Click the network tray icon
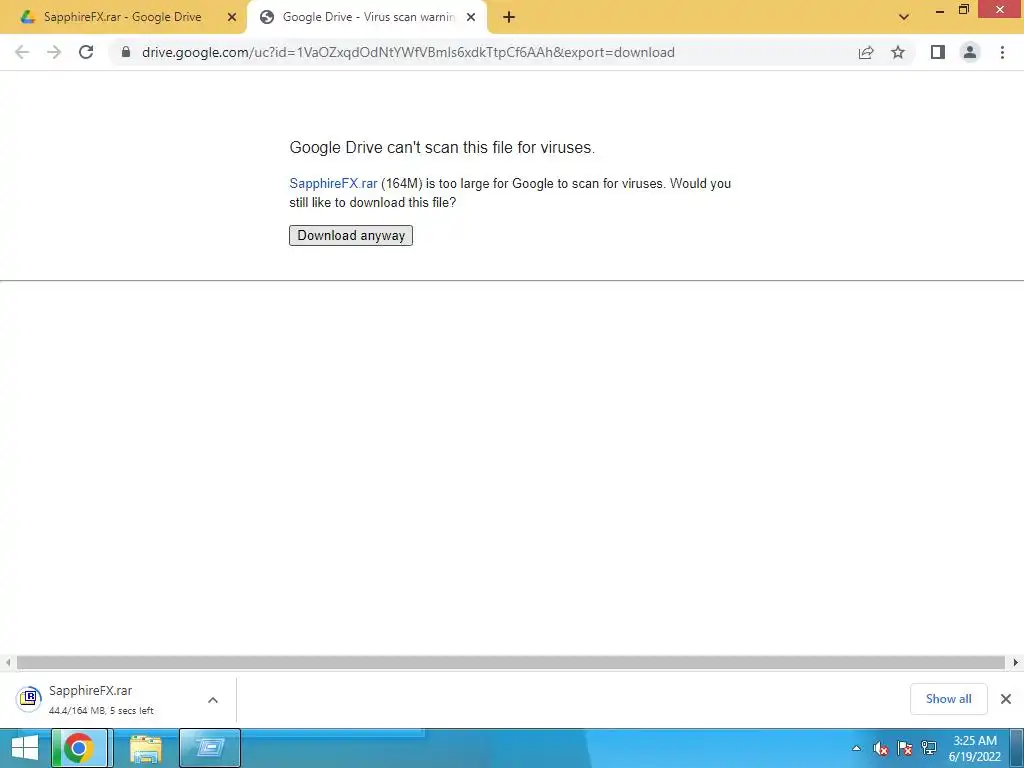The image size is (1024, 768). pos(929,748)
